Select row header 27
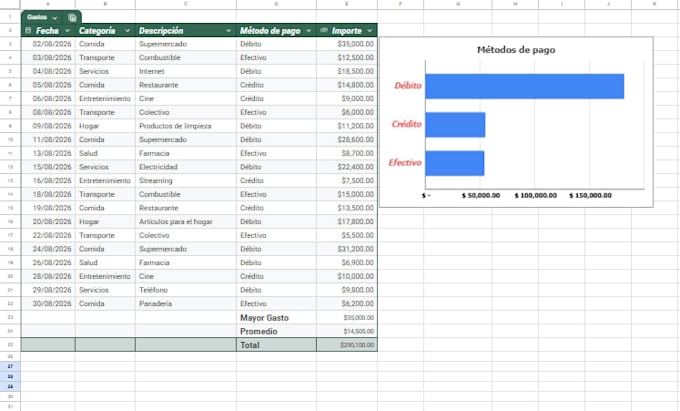 point(10,366)
